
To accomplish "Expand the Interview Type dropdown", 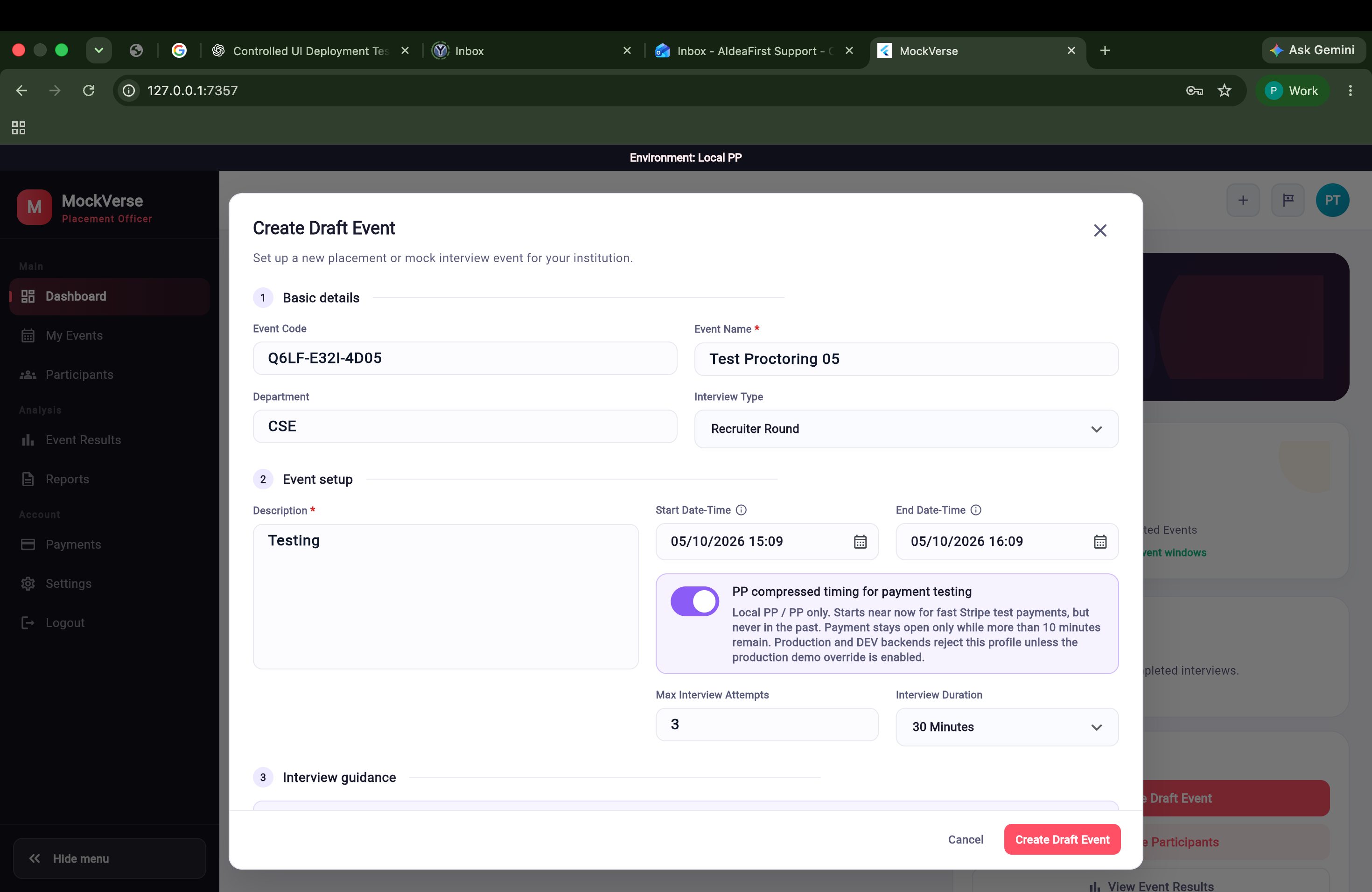I will click(906, 429).
